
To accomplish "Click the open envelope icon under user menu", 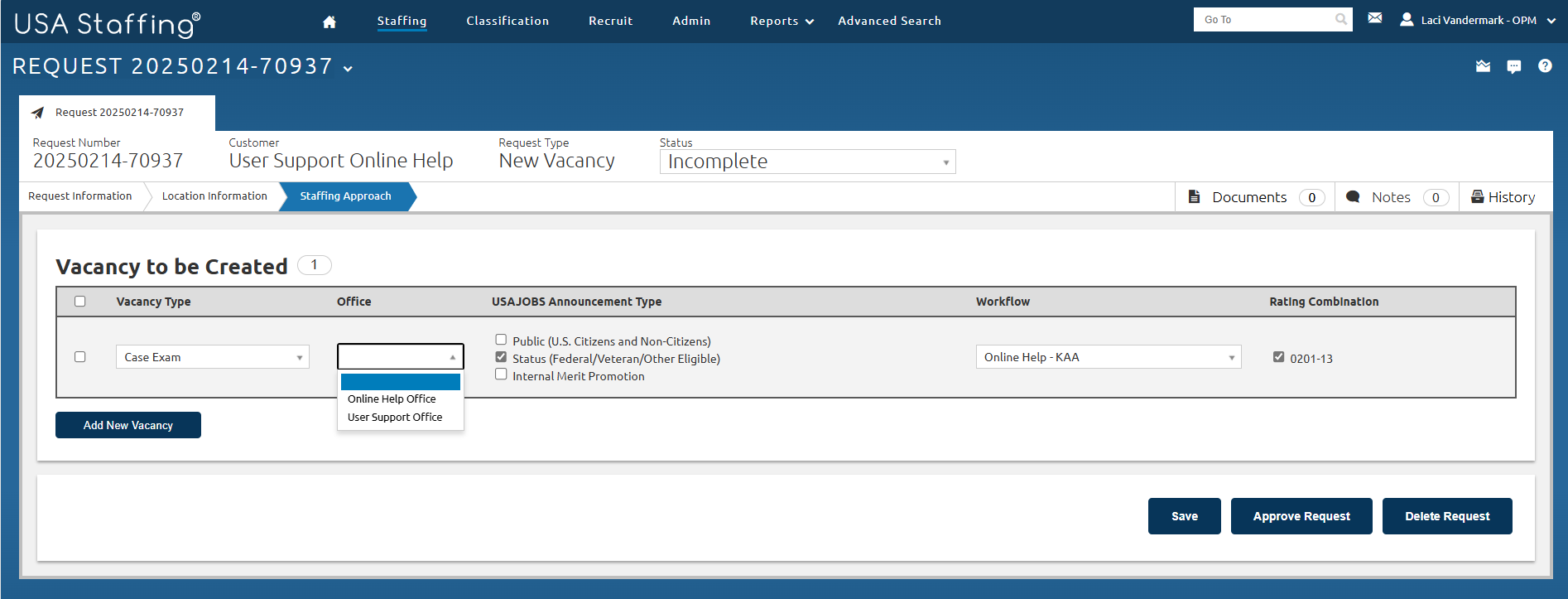I will [x=1483, y=66].
